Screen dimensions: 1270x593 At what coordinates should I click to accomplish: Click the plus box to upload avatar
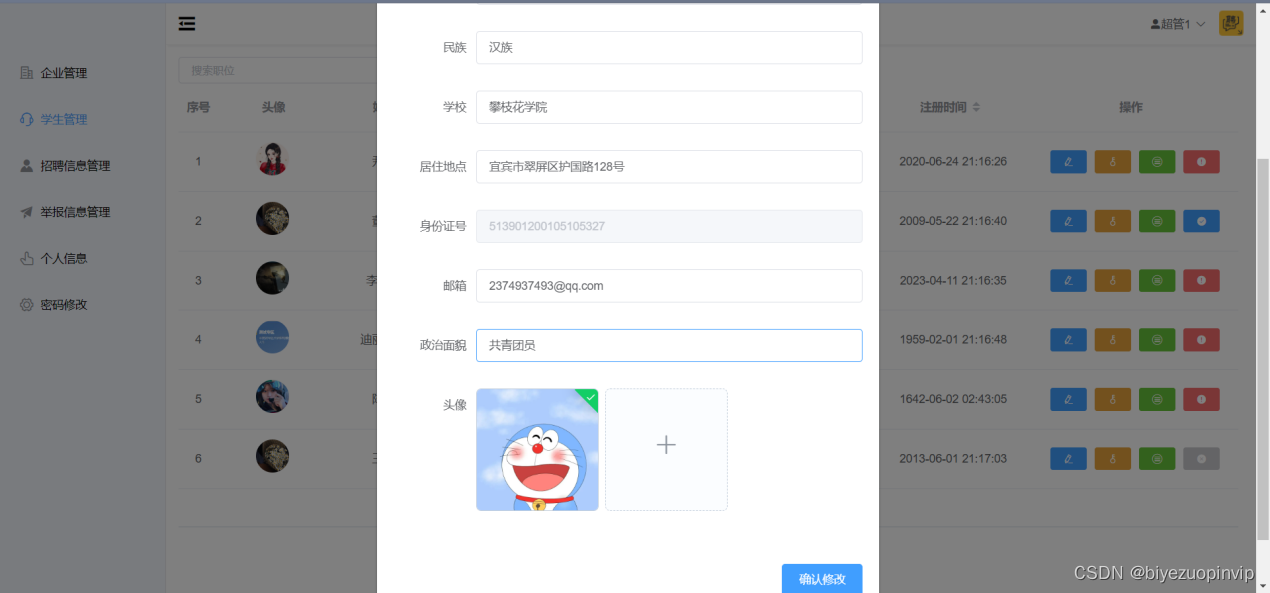coord(666,450)
